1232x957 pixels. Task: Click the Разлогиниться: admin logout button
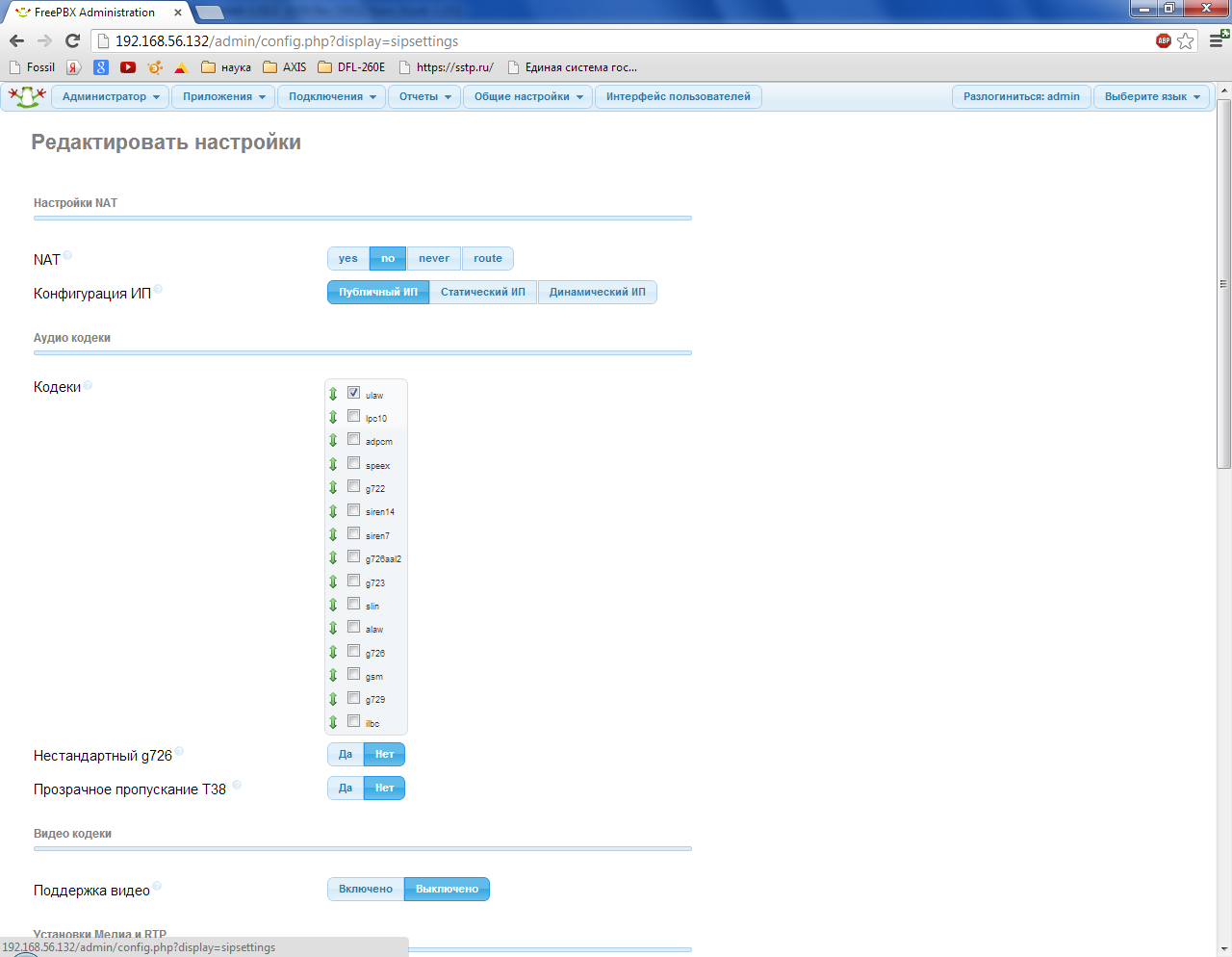click(x=1021, y=96)
